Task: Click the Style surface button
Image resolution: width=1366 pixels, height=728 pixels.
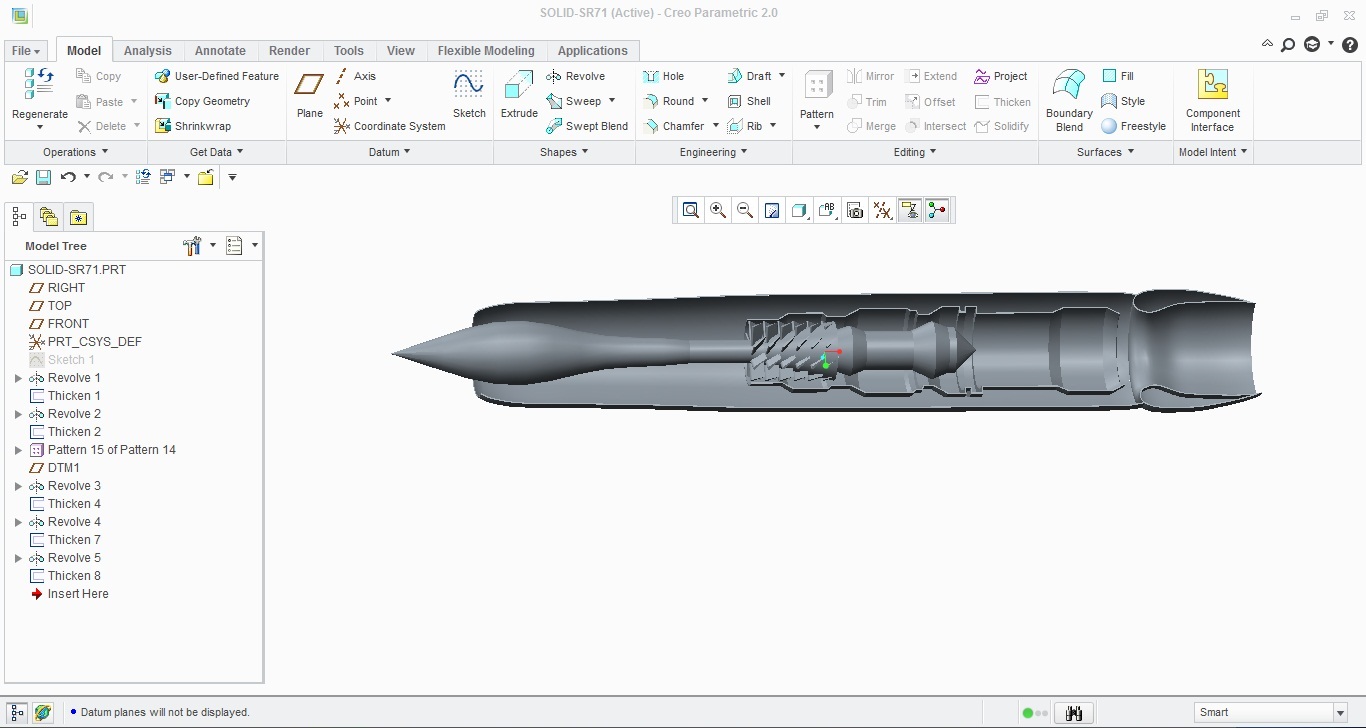Action: coord(1123,101)
